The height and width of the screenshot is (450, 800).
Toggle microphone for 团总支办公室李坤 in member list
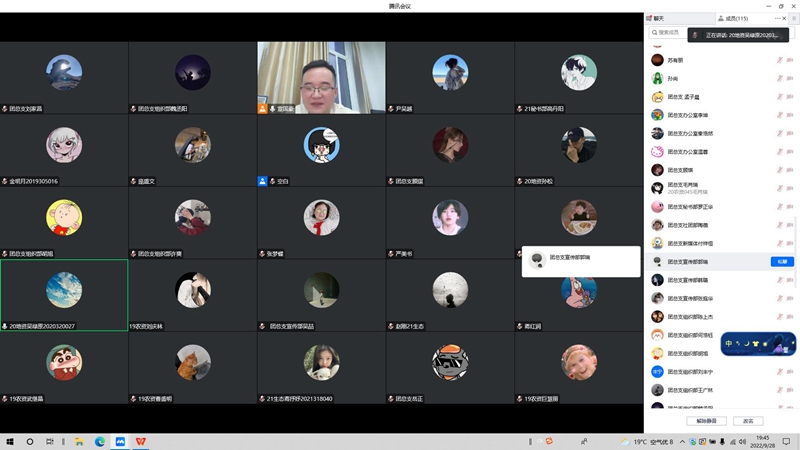(779, 115)
